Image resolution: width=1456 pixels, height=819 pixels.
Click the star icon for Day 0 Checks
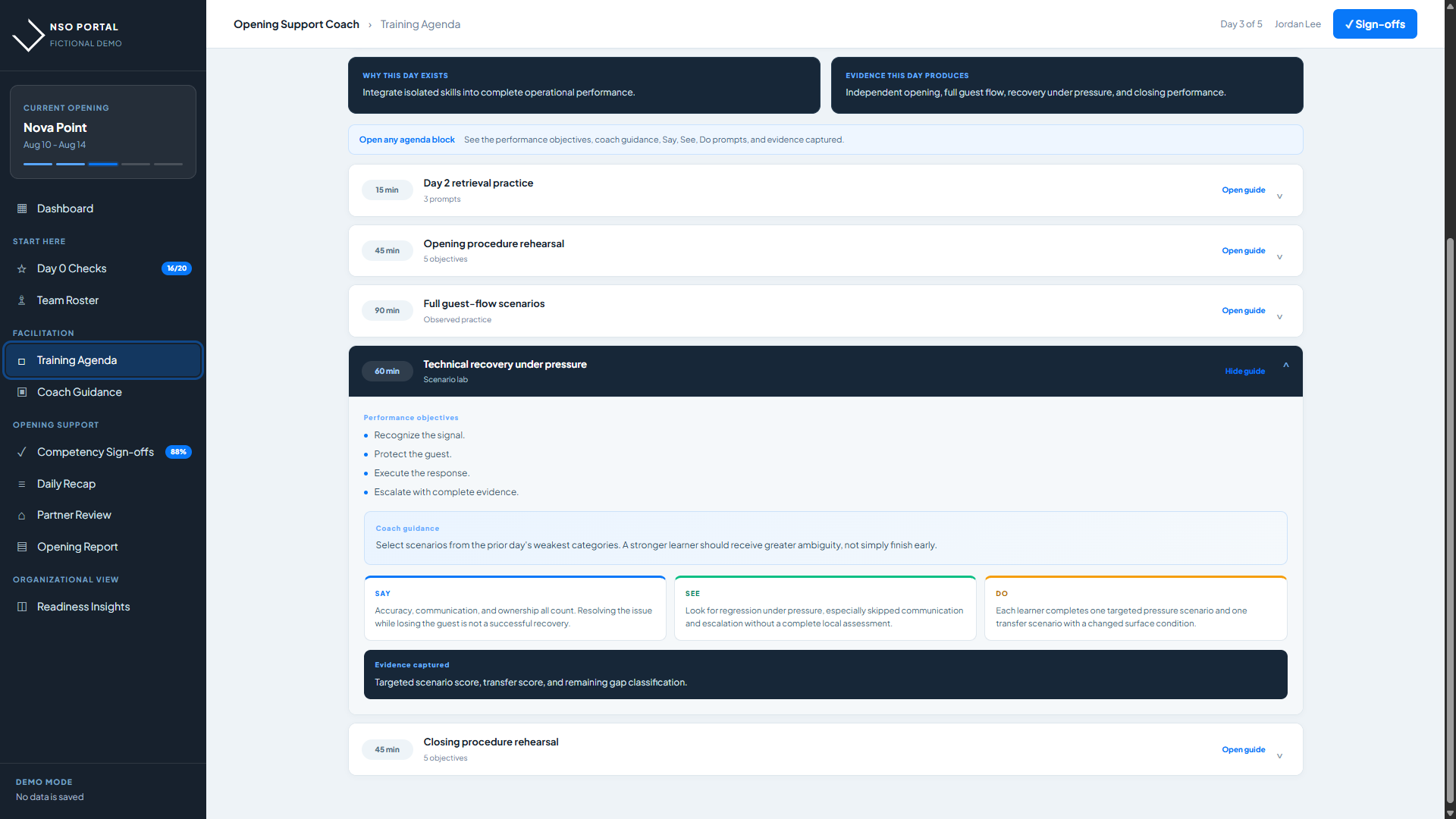pos(22,268)
